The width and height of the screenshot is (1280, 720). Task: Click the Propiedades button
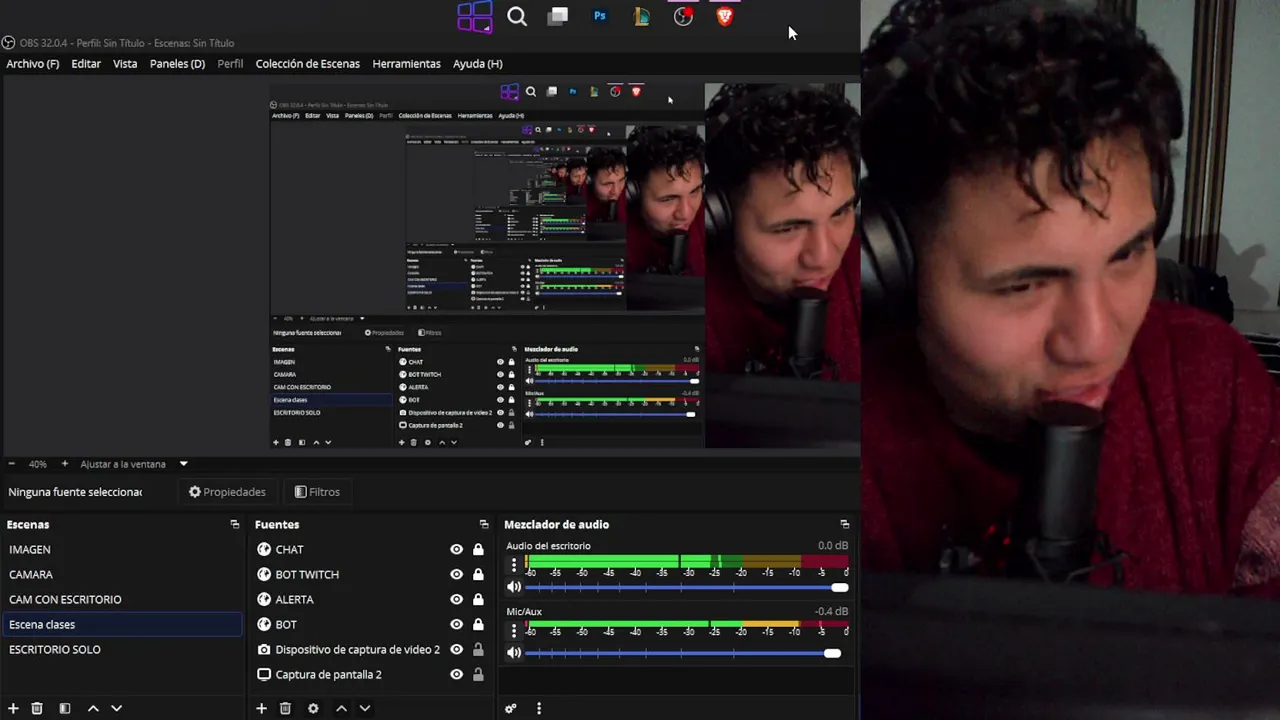coord(227,492)
